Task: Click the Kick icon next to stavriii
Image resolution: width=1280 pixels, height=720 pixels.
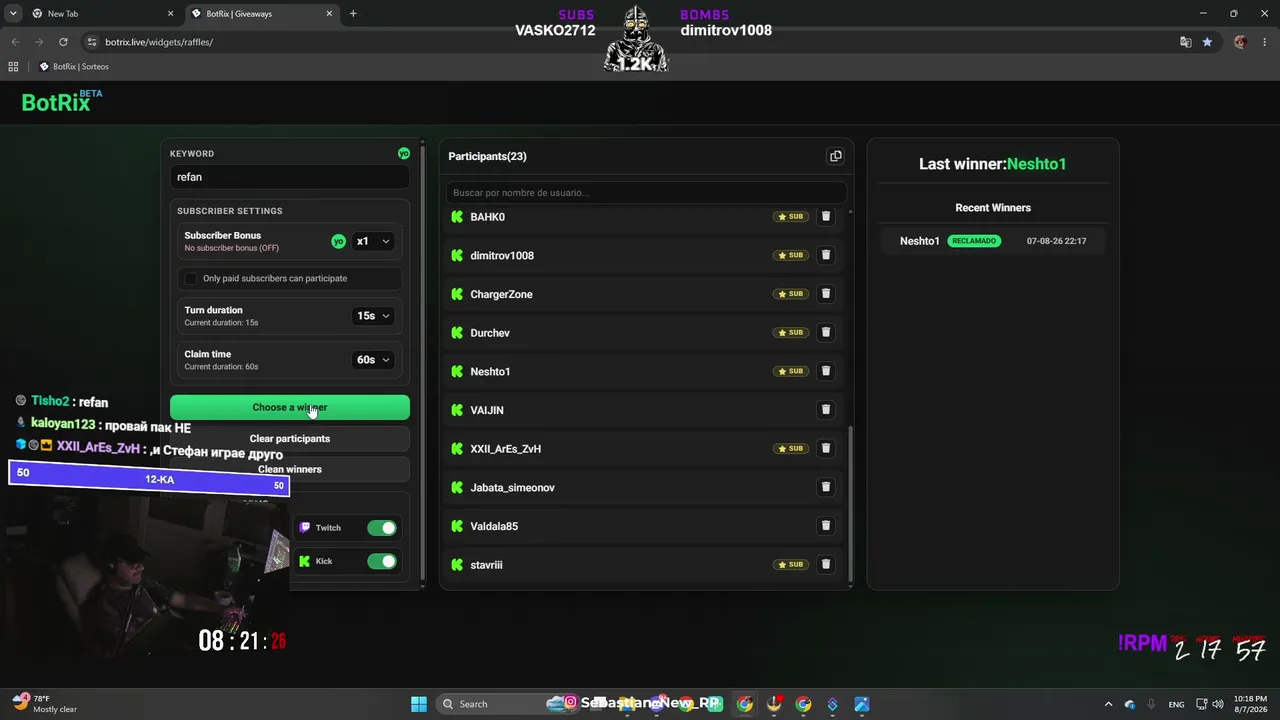Action: pyautogui.click(x=457, y=565)
